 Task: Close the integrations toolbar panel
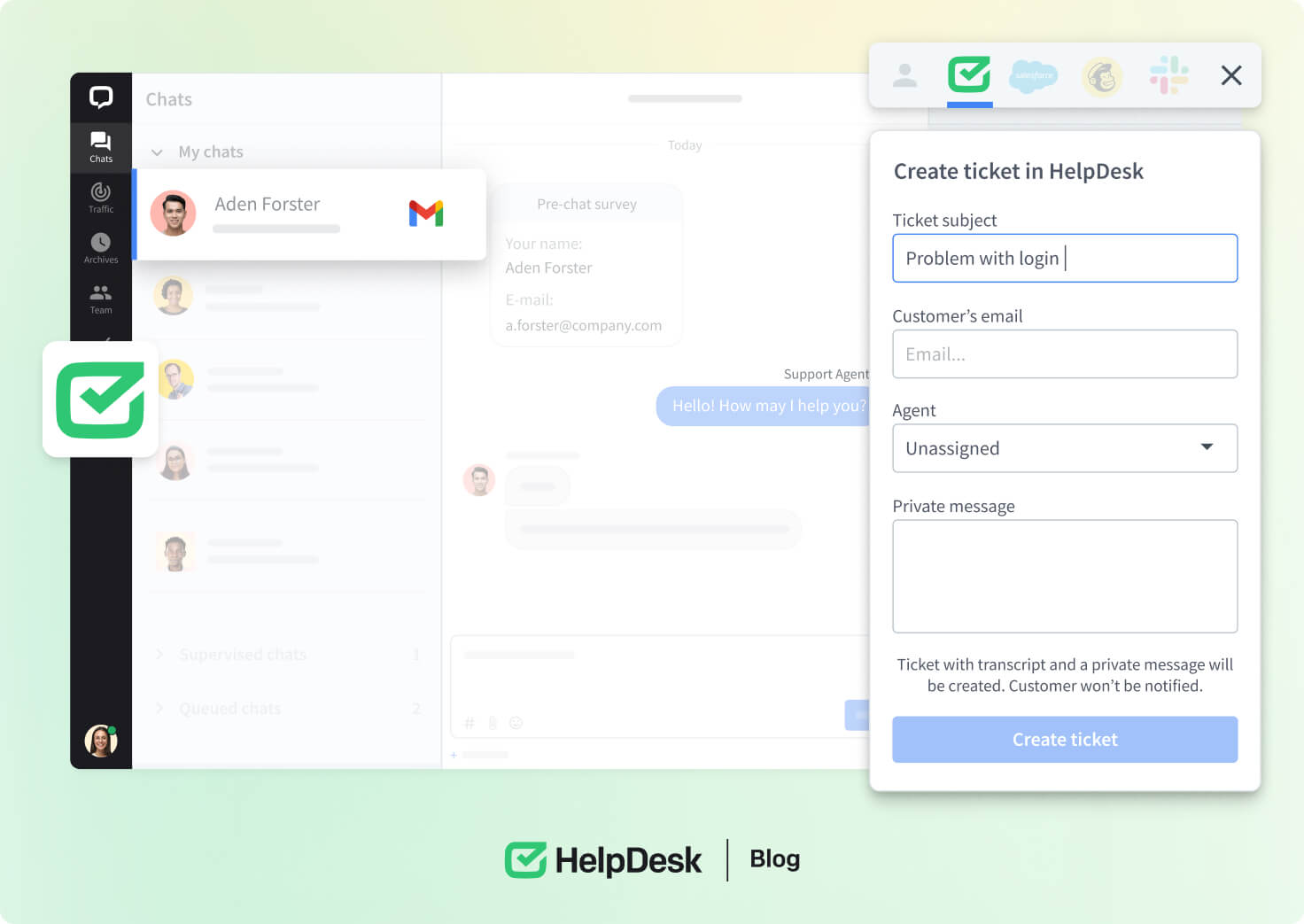[x=1230, y=76]
